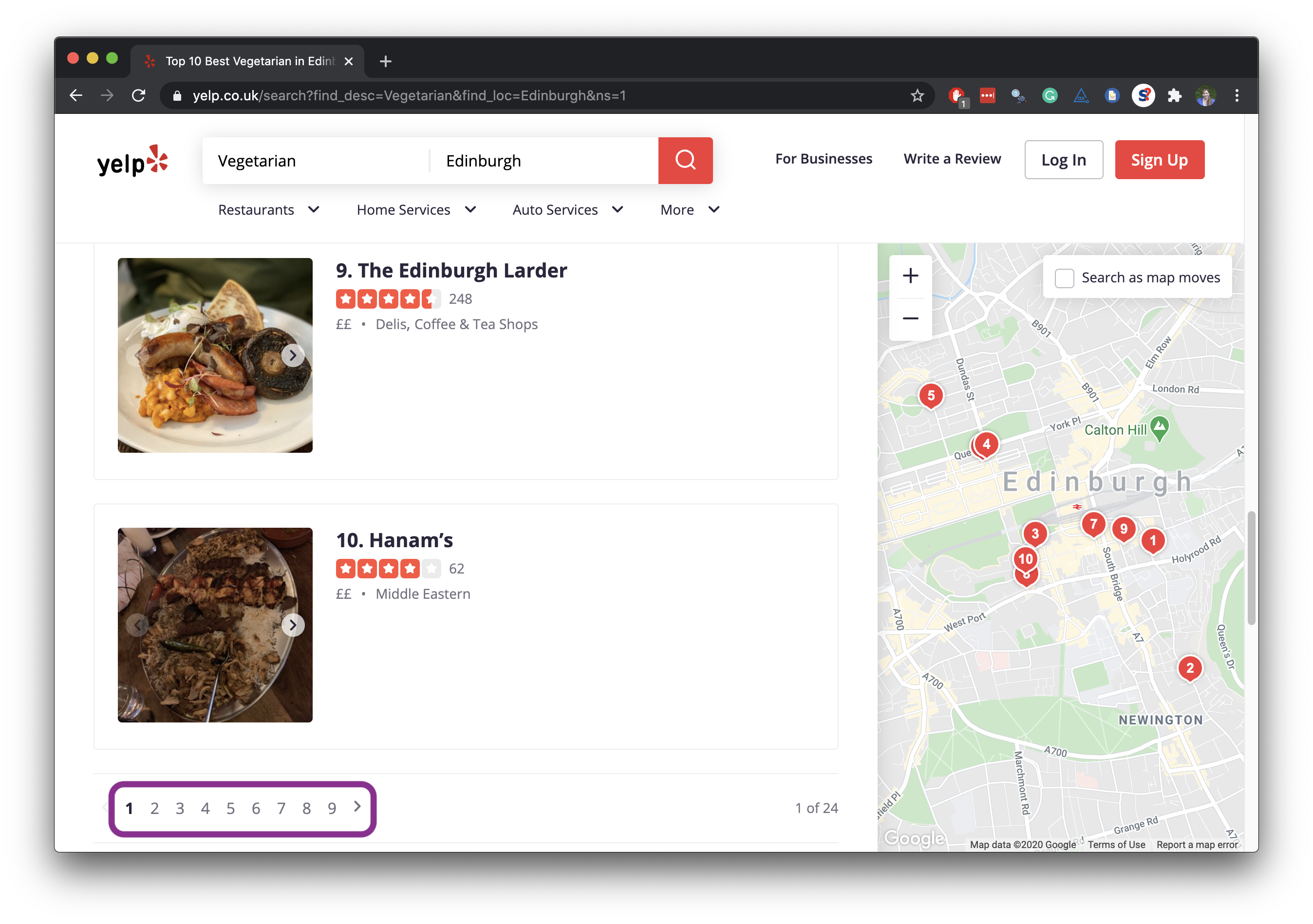Open the Grammarly extension icon
The height and width of the screenshot is (924, 1313).
(1050, 95)
